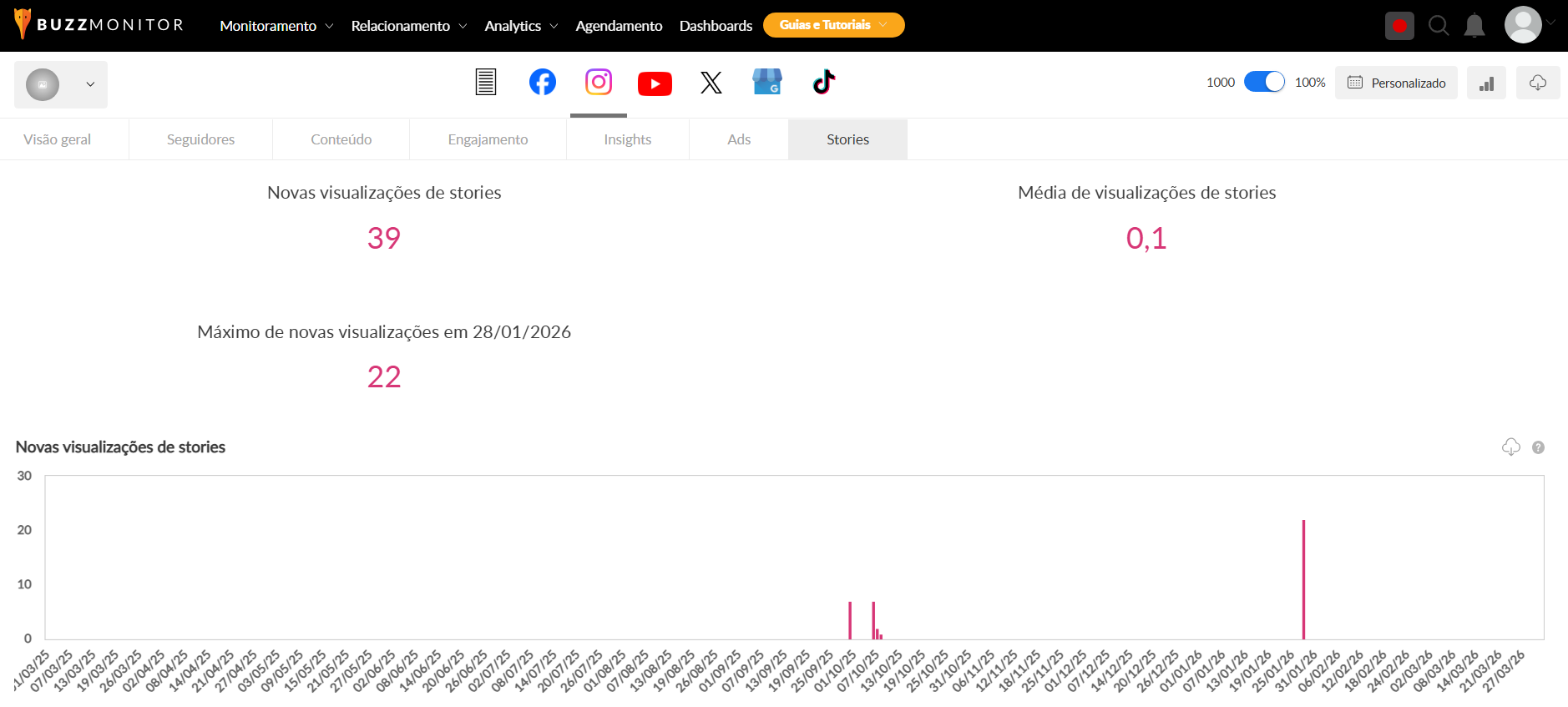Click the red record button
Viewport: 1568px width, 707px height.
coord(1399,26)
